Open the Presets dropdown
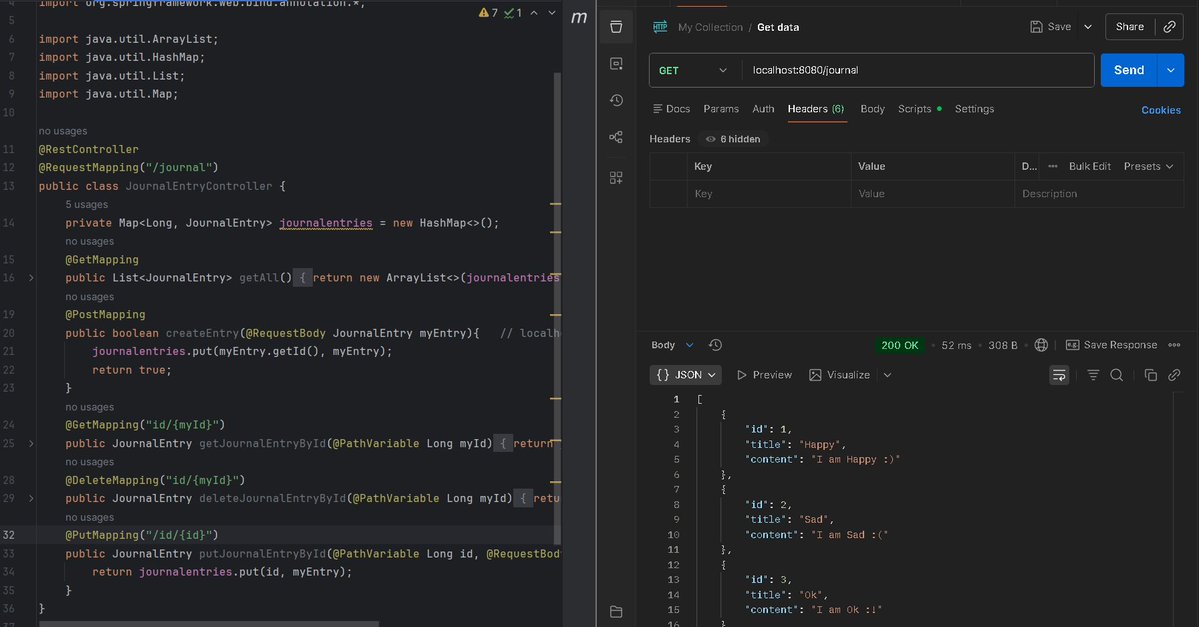 pyautogui.click(x=1148, y=166)
